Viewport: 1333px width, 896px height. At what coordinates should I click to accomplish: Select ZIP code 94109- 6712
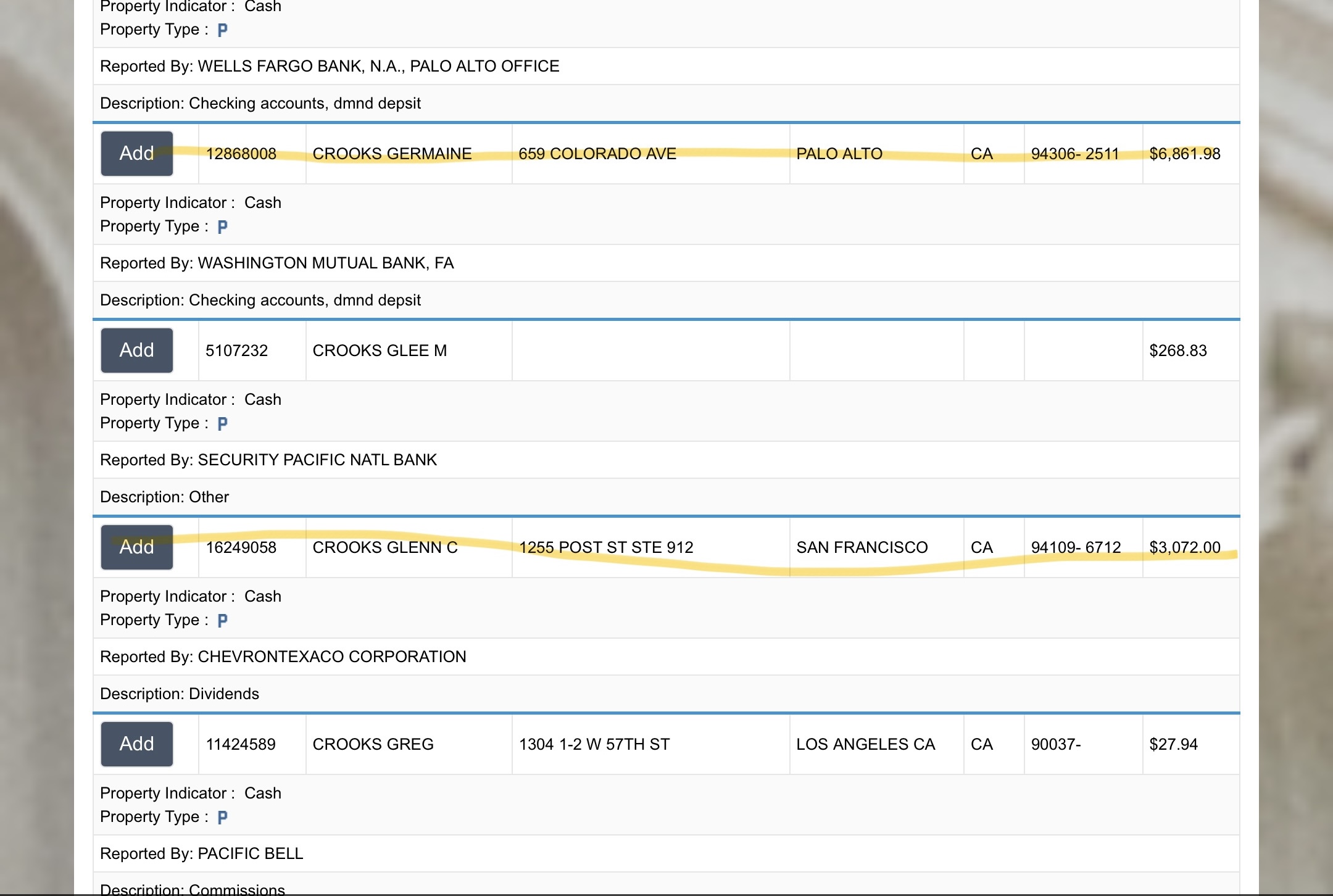1076,547
